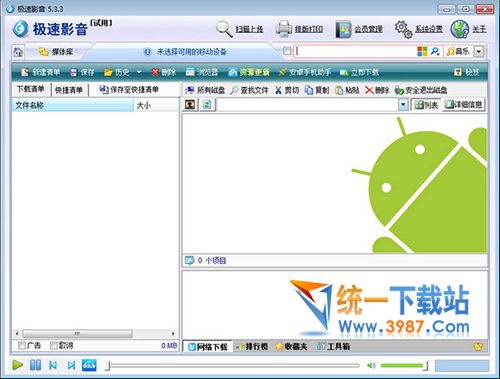Screen dimensions: 500x379
Task: Click the refresh icon beside path box
Action: 207,105
